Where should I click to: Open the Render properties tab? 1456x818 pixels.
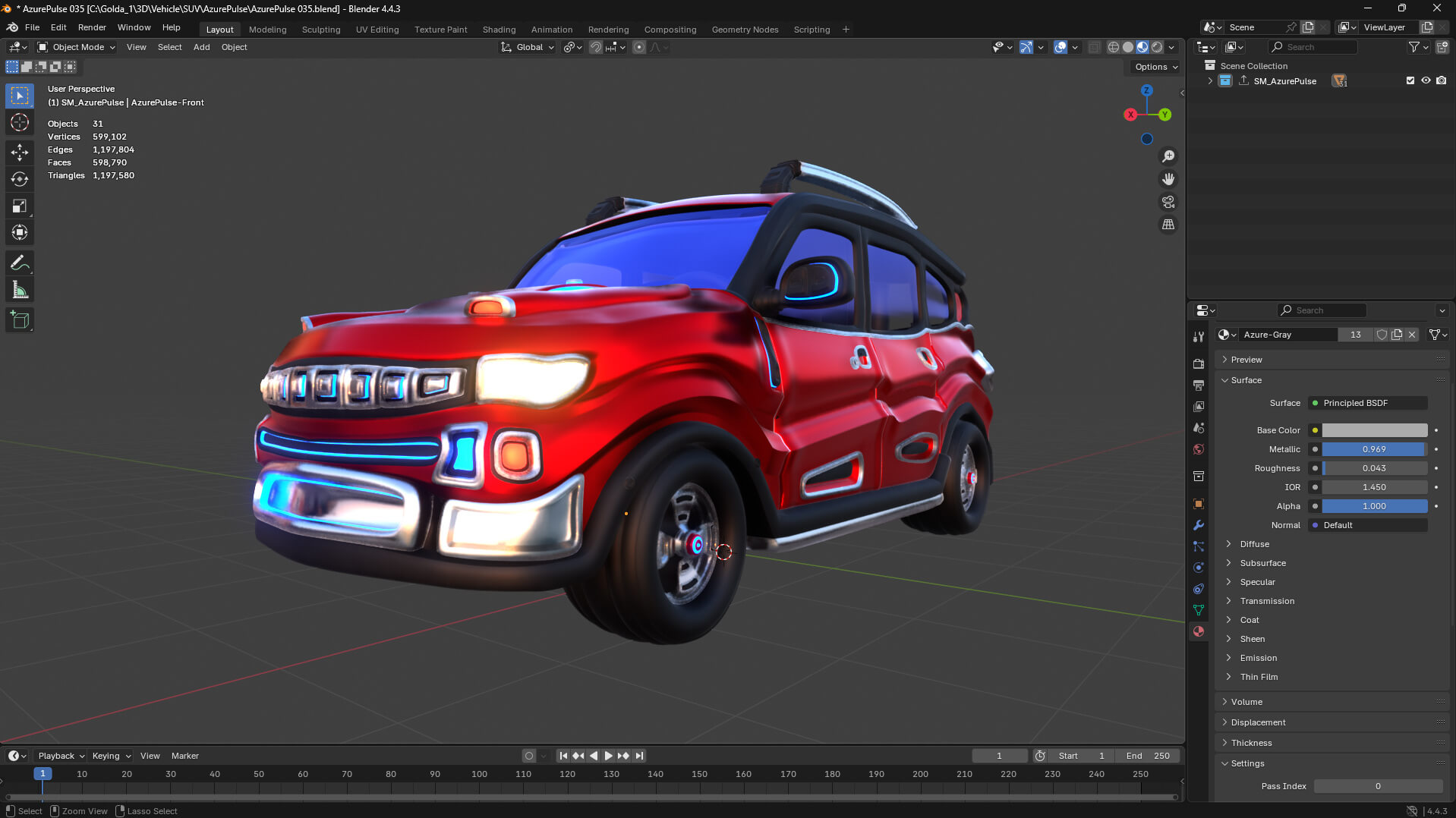click(x=1198, y=365)
